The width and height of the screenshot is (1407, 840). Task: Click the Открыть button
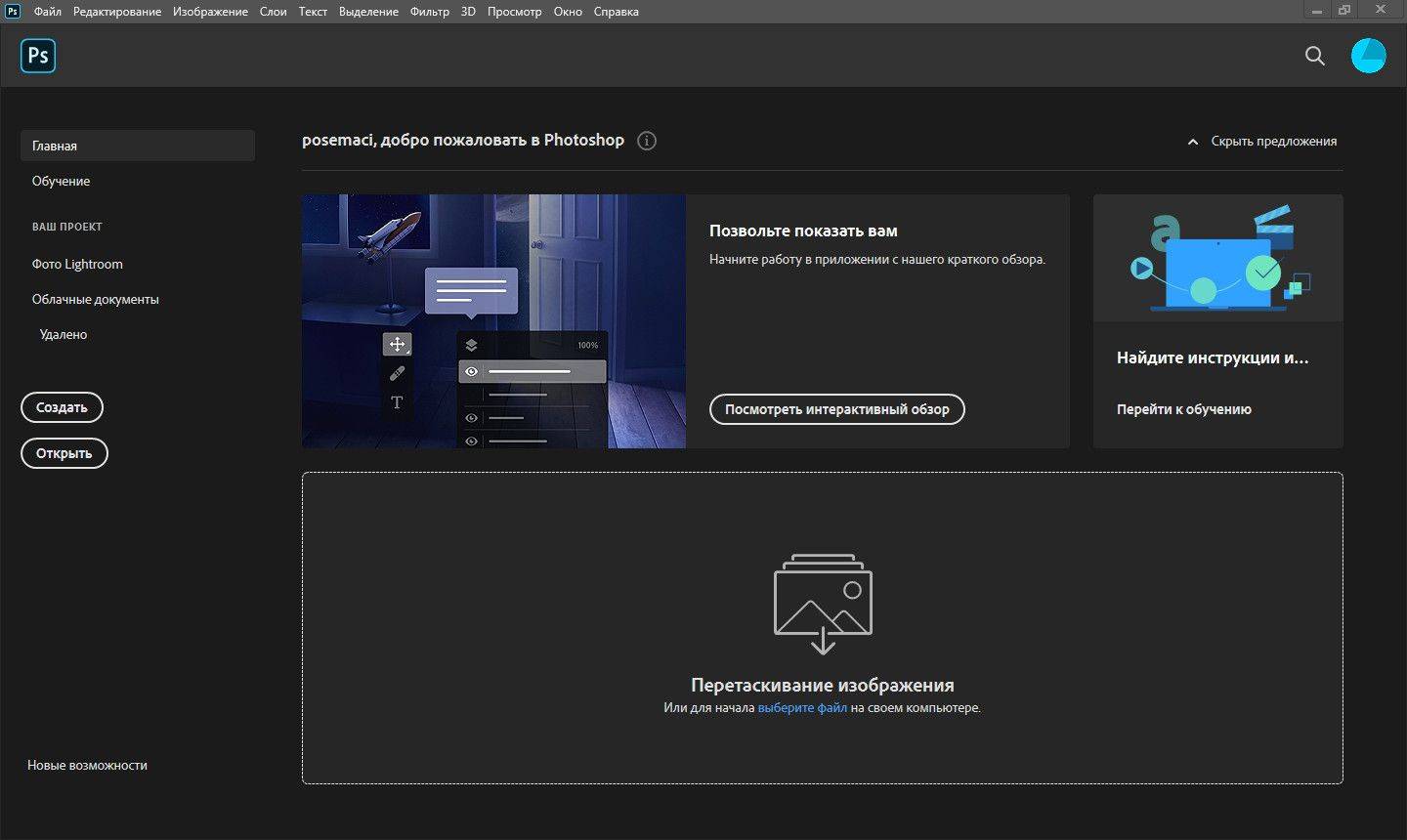point(64,453)
